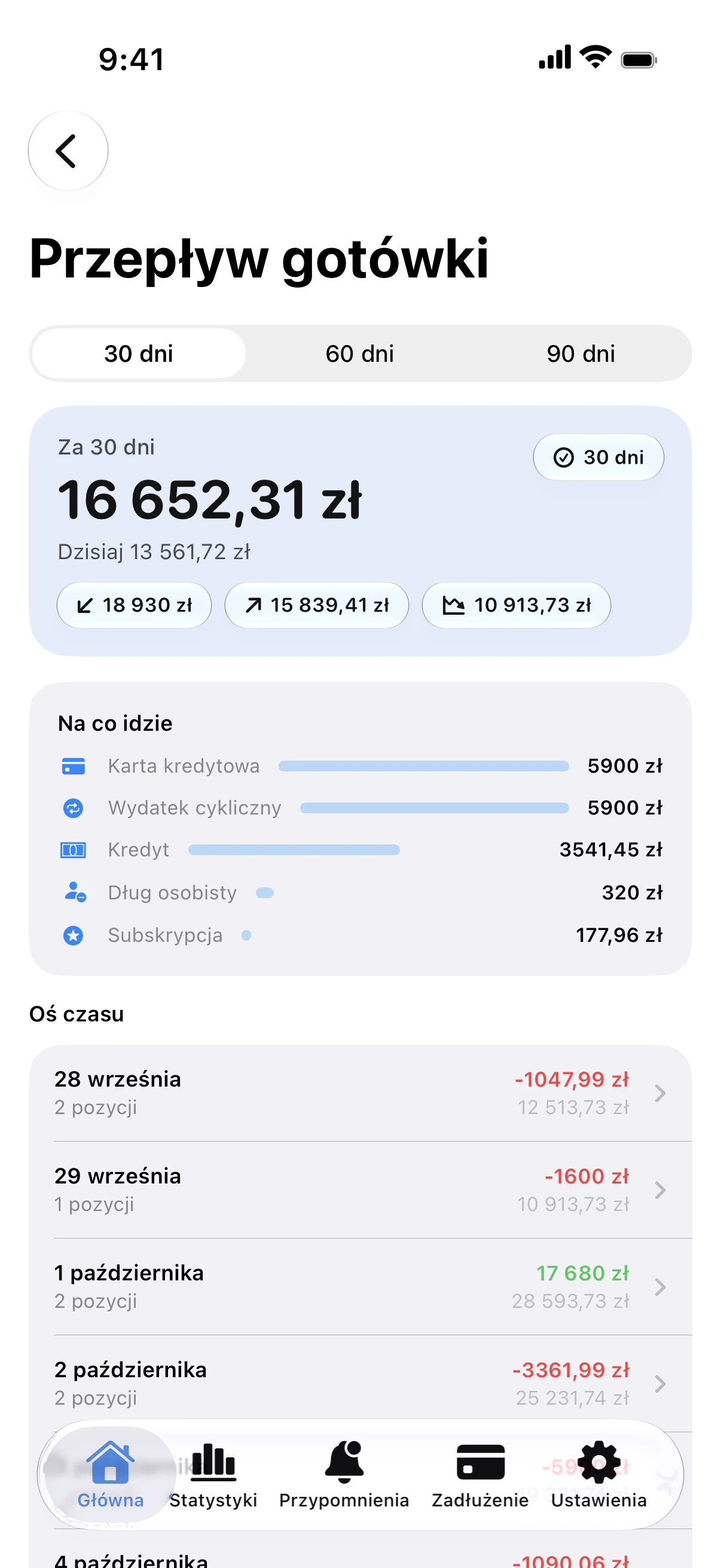Tap the -3361,99 zł amount
The width and height of the screenshot is (721, 1568).
coord(571,1369)
